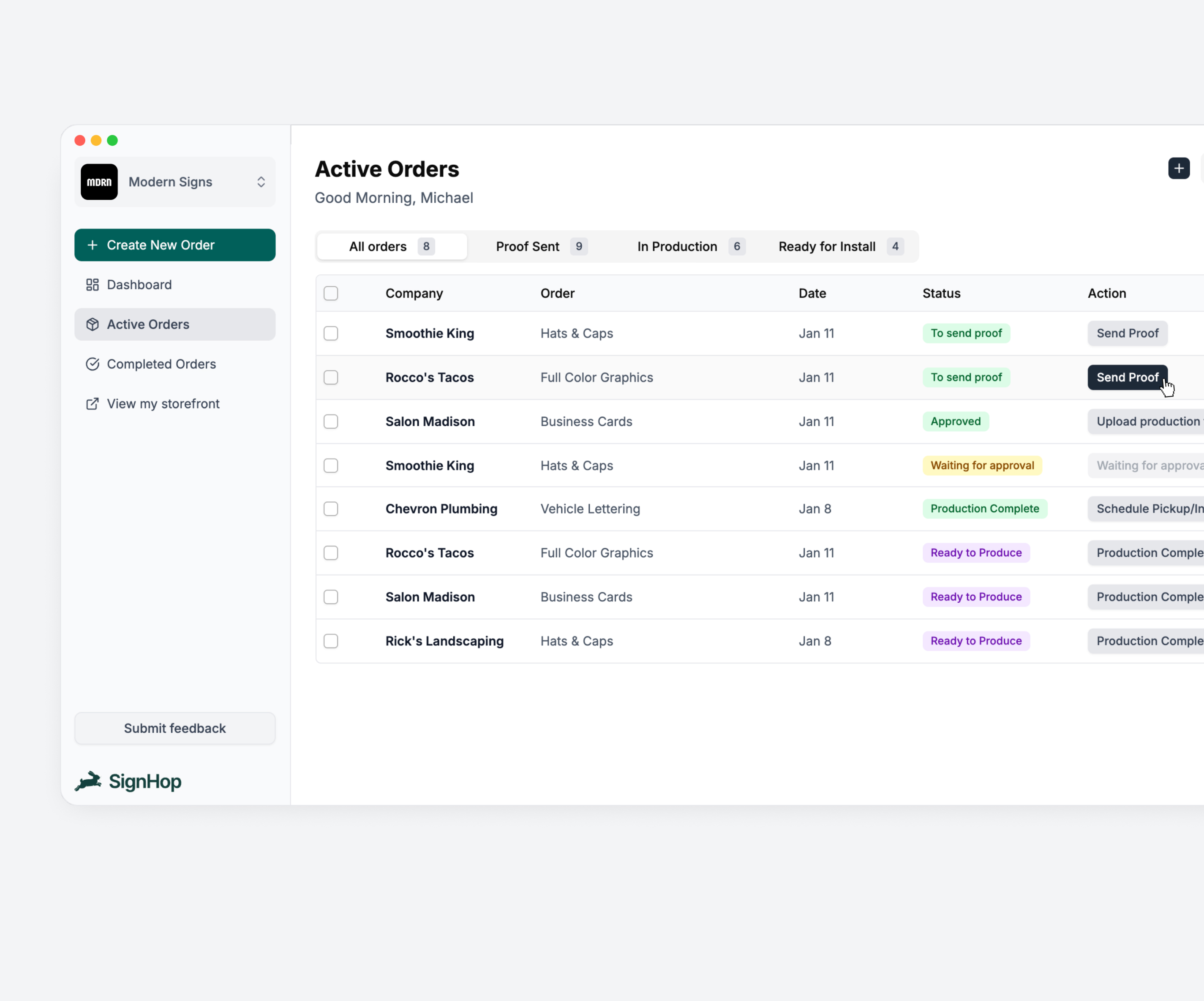Click the storefront external link icon
The height and width of the screenshot is (1001, 1204).
(92, 404)
